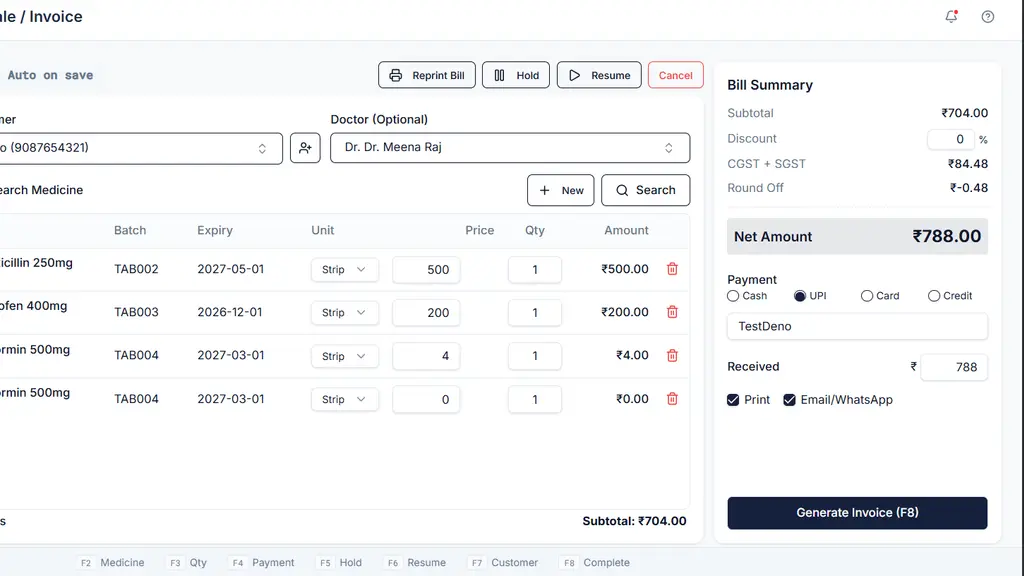Toggle the Print checkbox
The height and width of the screenshot is (576, 1024).
(733, 400)
